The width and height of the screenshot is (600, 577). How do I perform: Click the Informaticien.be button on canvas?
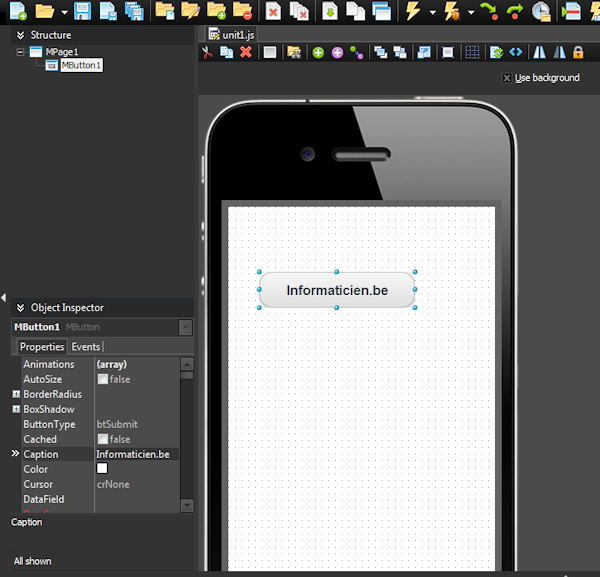[337, 291]
